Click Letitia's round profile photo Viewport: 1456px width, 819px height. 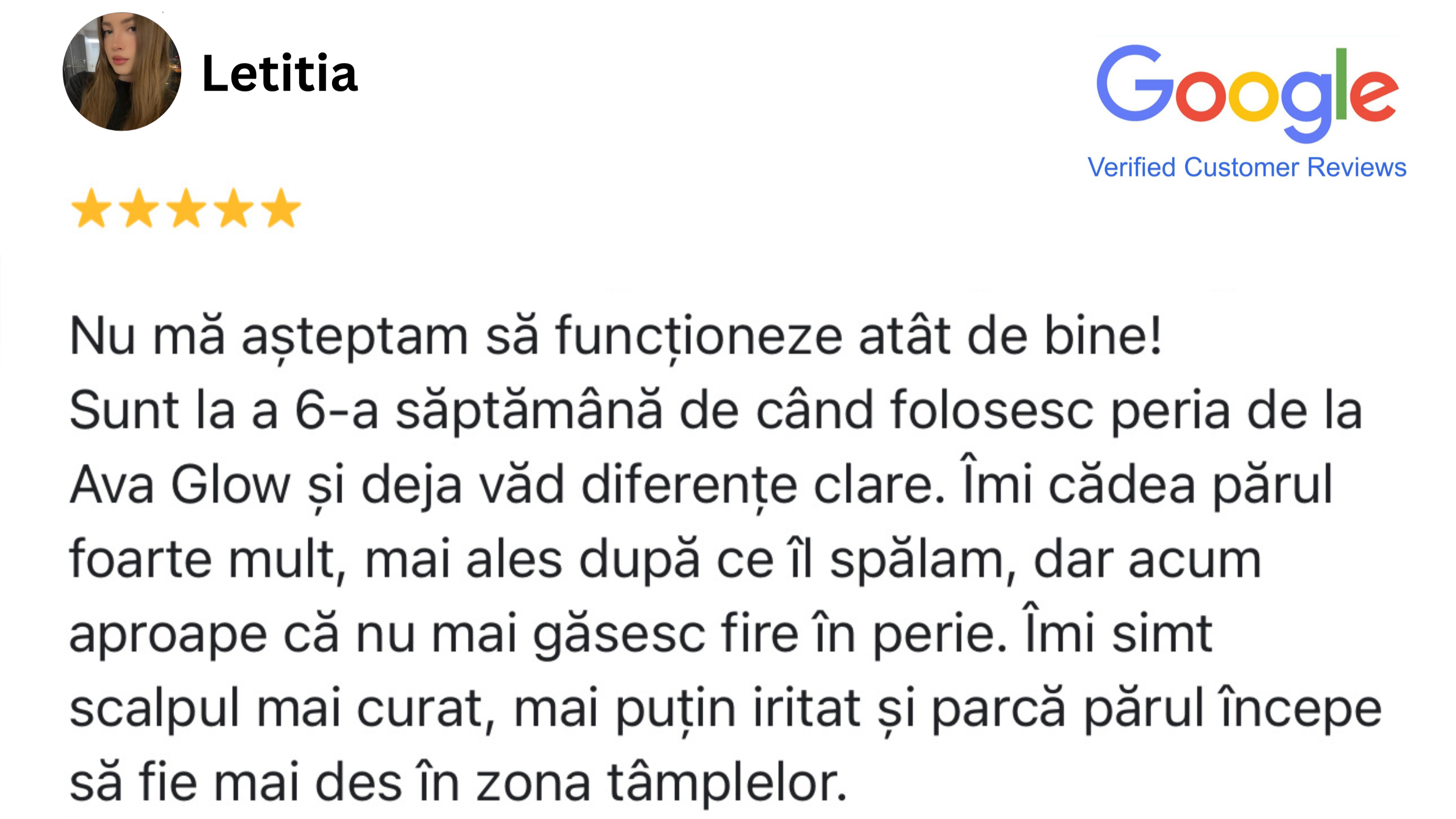[x=121, y=72]
